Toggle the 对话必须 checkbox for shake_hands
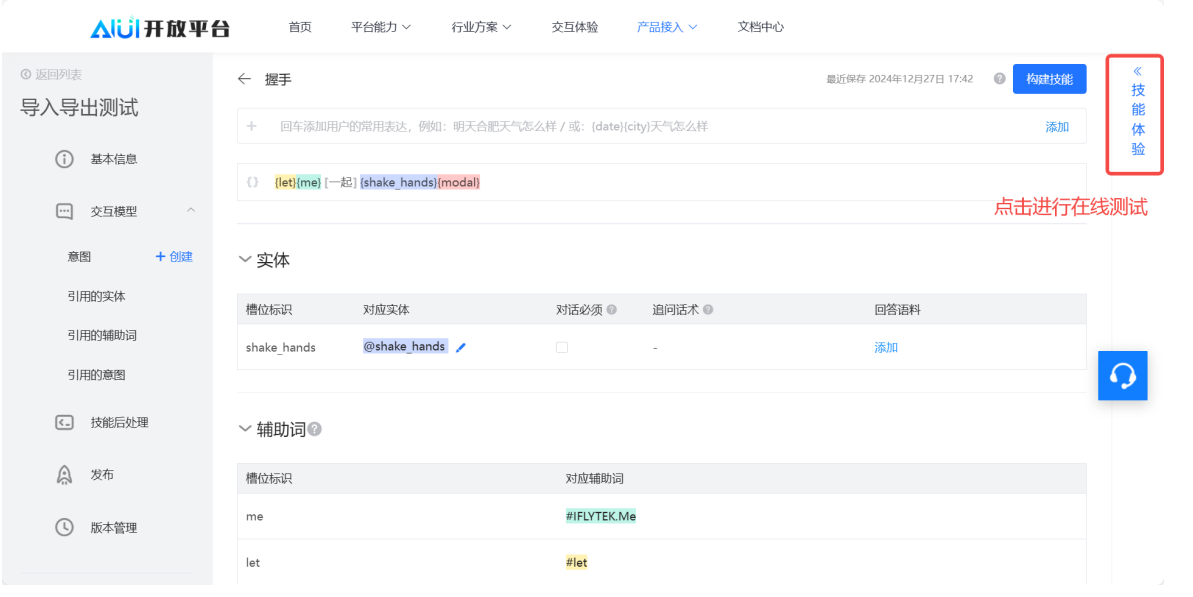 pyautogui.click(x=561, y=348)
